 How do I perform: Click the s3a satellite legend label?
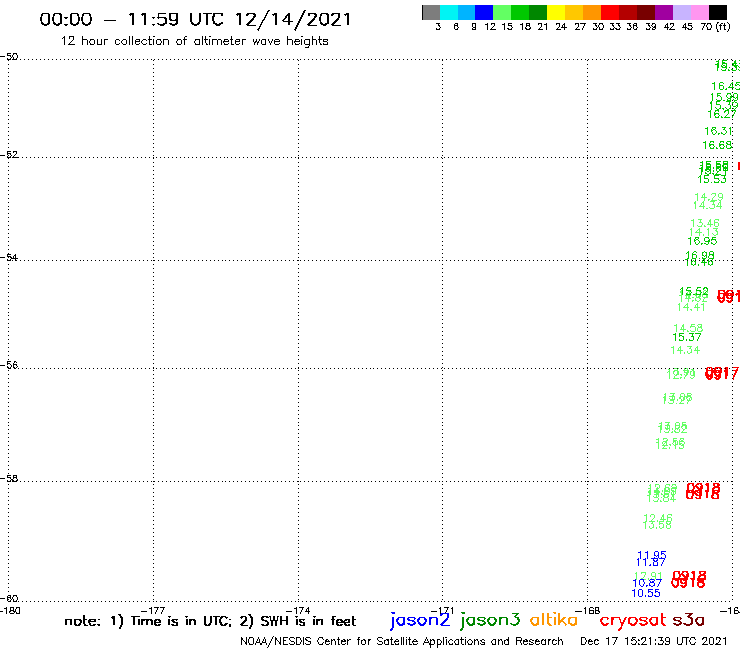688,620
